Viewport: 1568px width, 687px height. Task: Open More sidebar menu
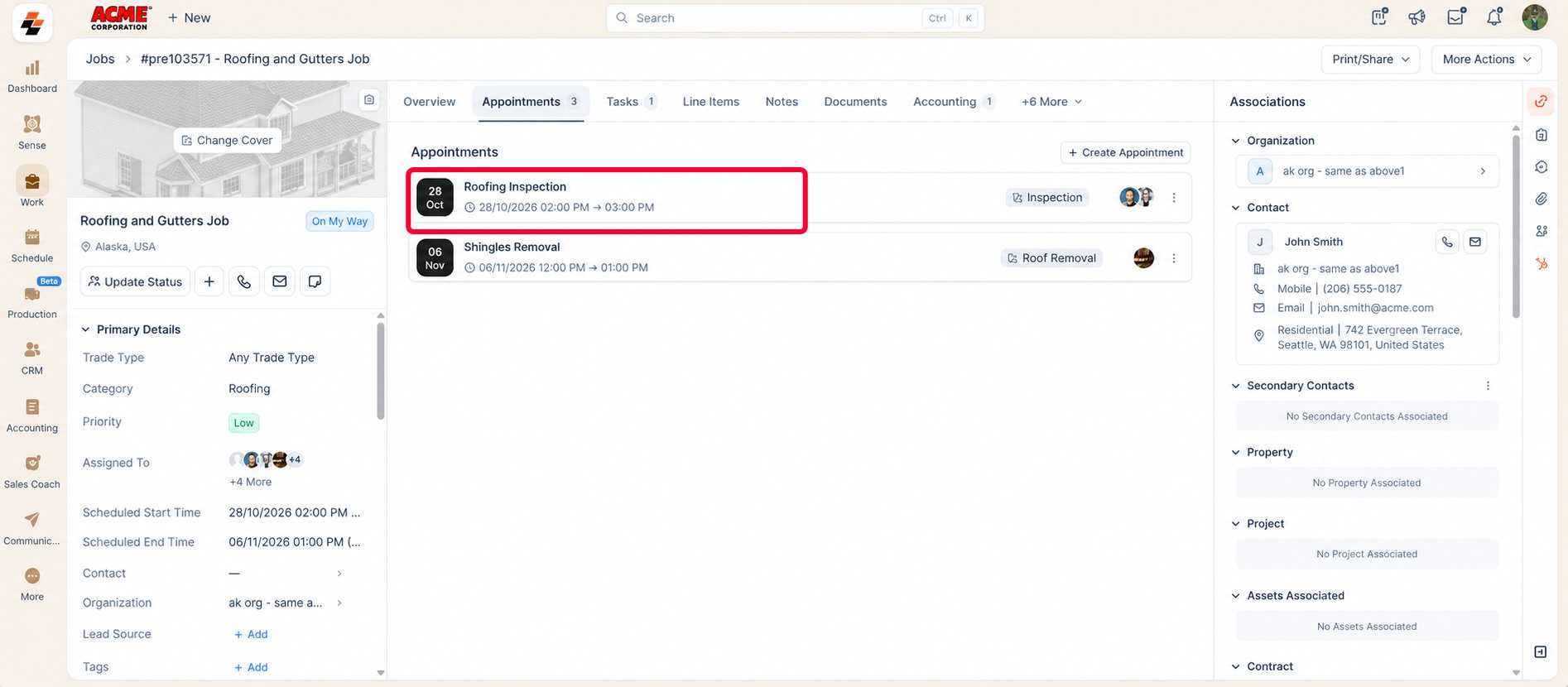click(32, 584)
